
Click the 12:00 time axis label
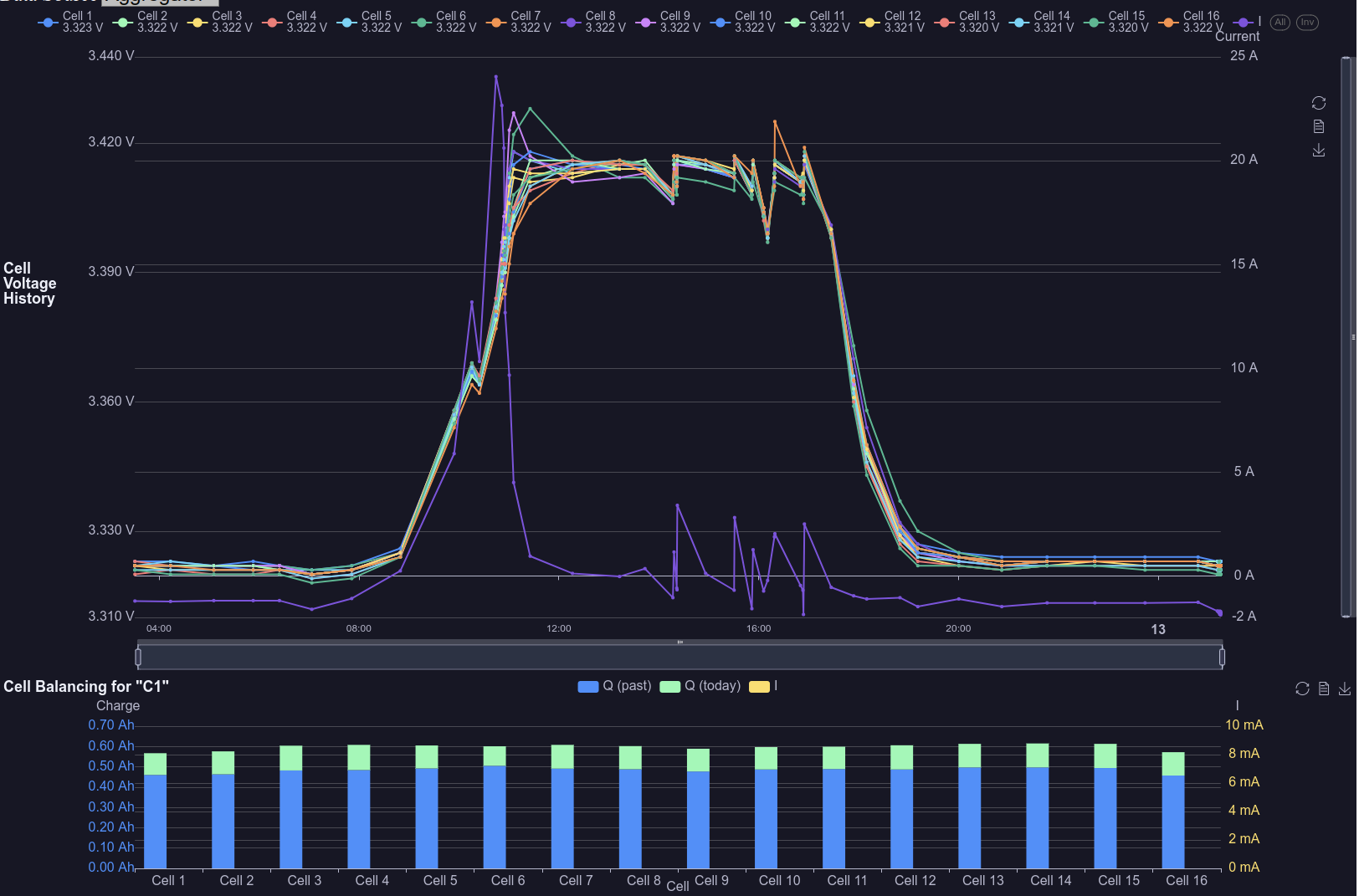point(559,628)
